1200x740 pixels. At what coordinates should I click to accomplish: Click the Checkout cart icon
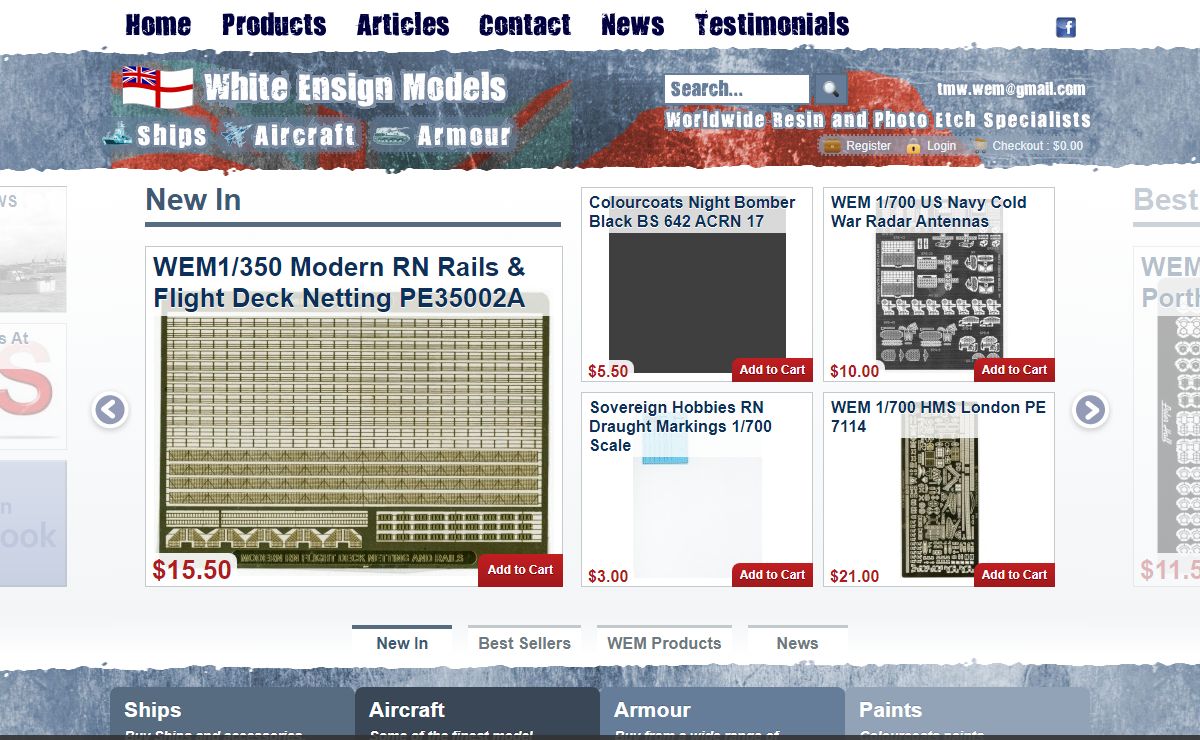980,146
